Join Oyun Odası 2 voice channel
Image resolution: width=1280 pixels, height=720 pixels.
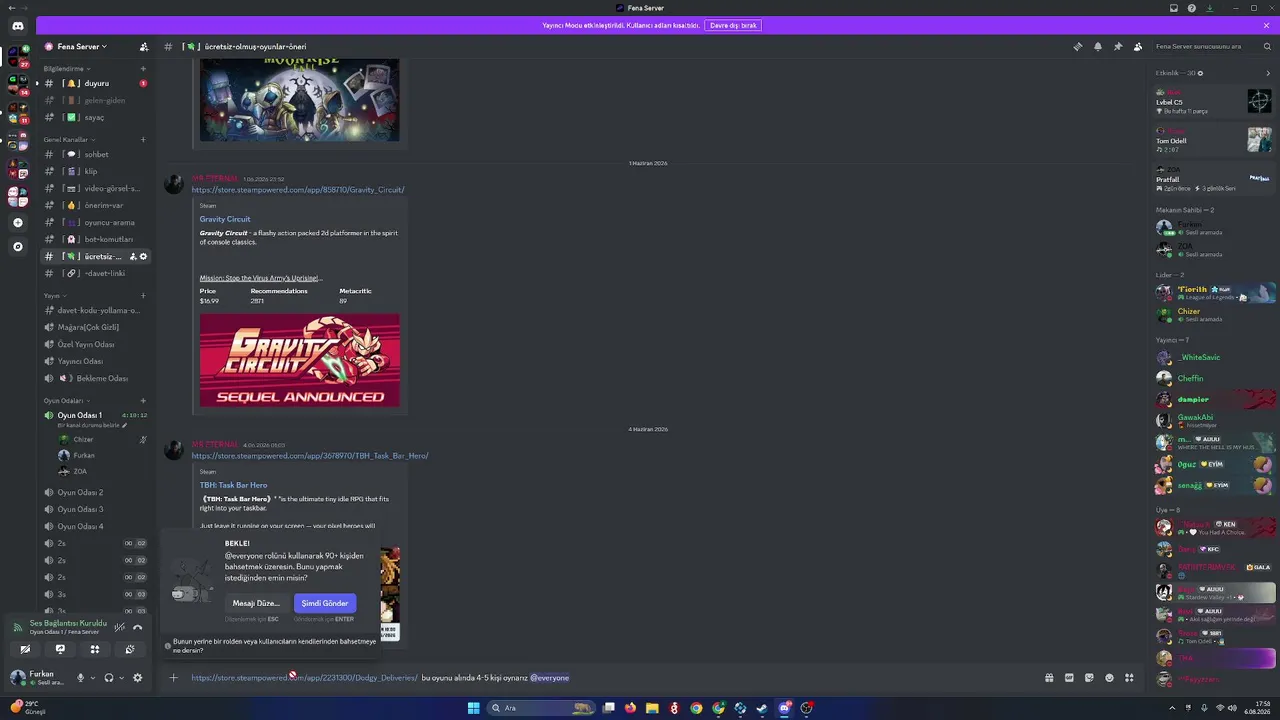point(96,492)
